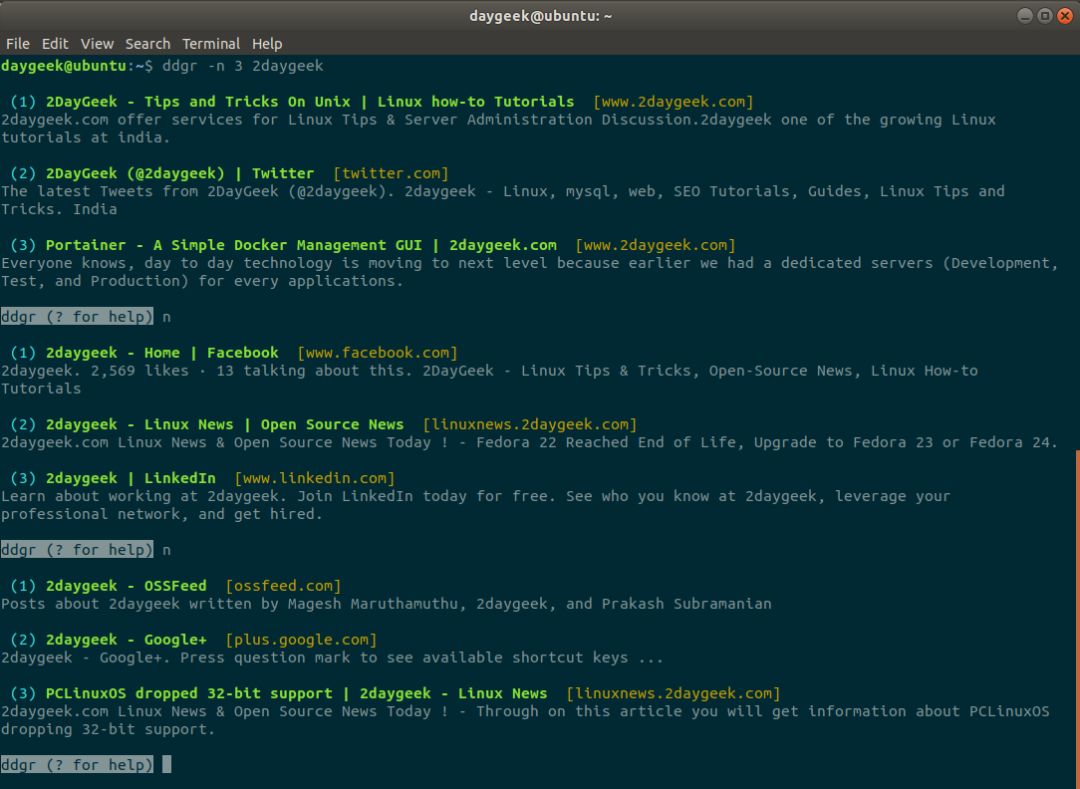Maximize the terminal window
1080x789 pixels.
(x=1045, y=16)
